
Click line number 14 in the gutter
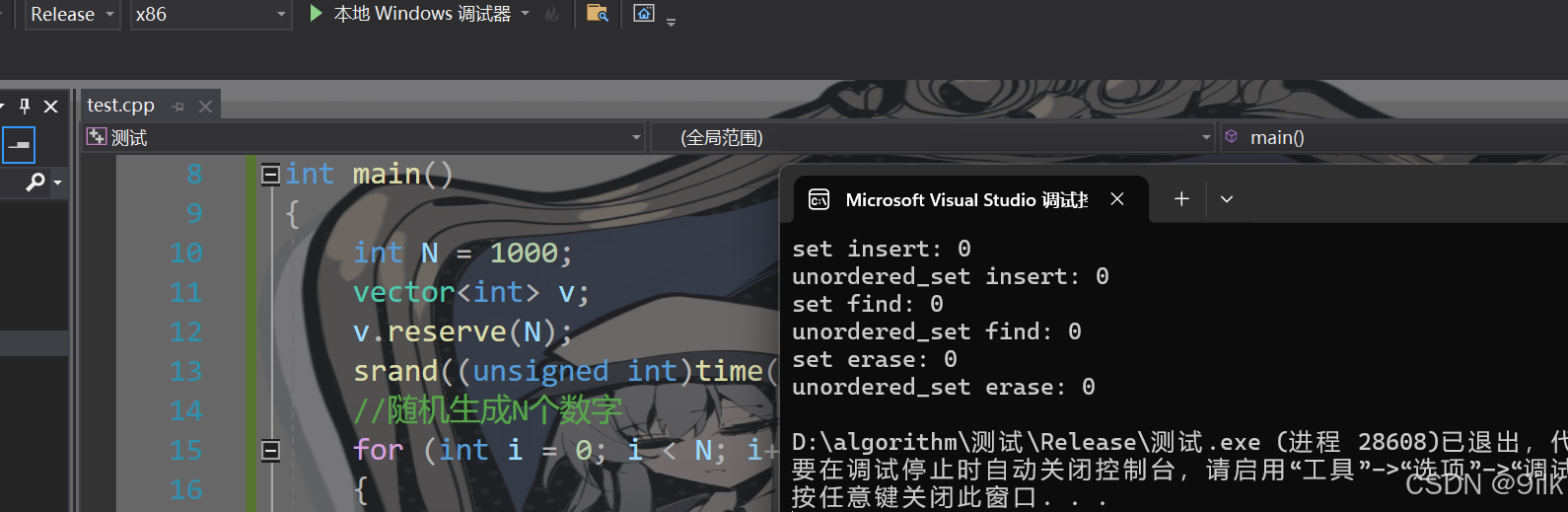pyautogui.click(x=185, y=410)
